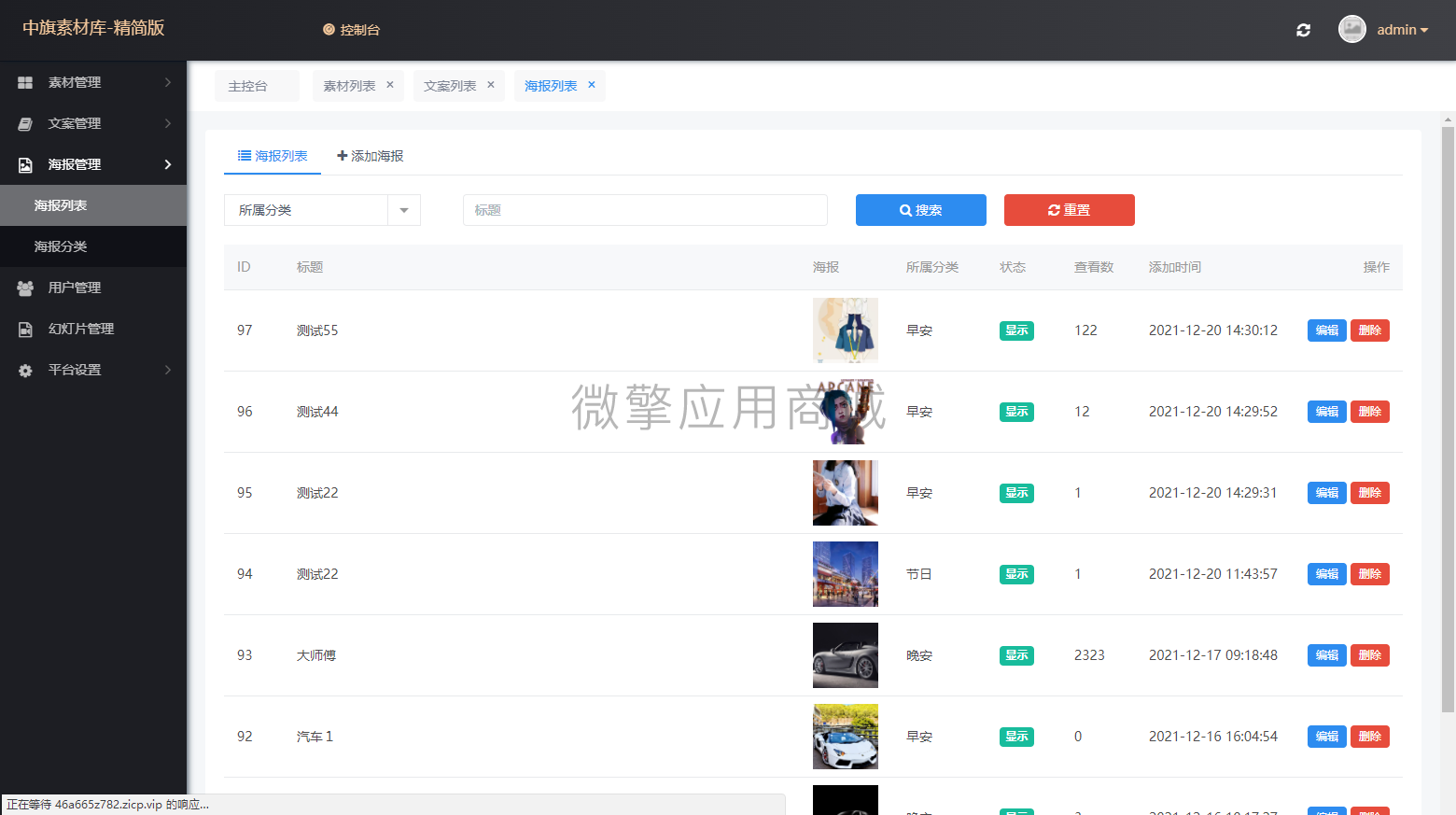This screenshot has width=1456, height=815.
Task: Edit the 测试55 poster row
Action: 1327,330
